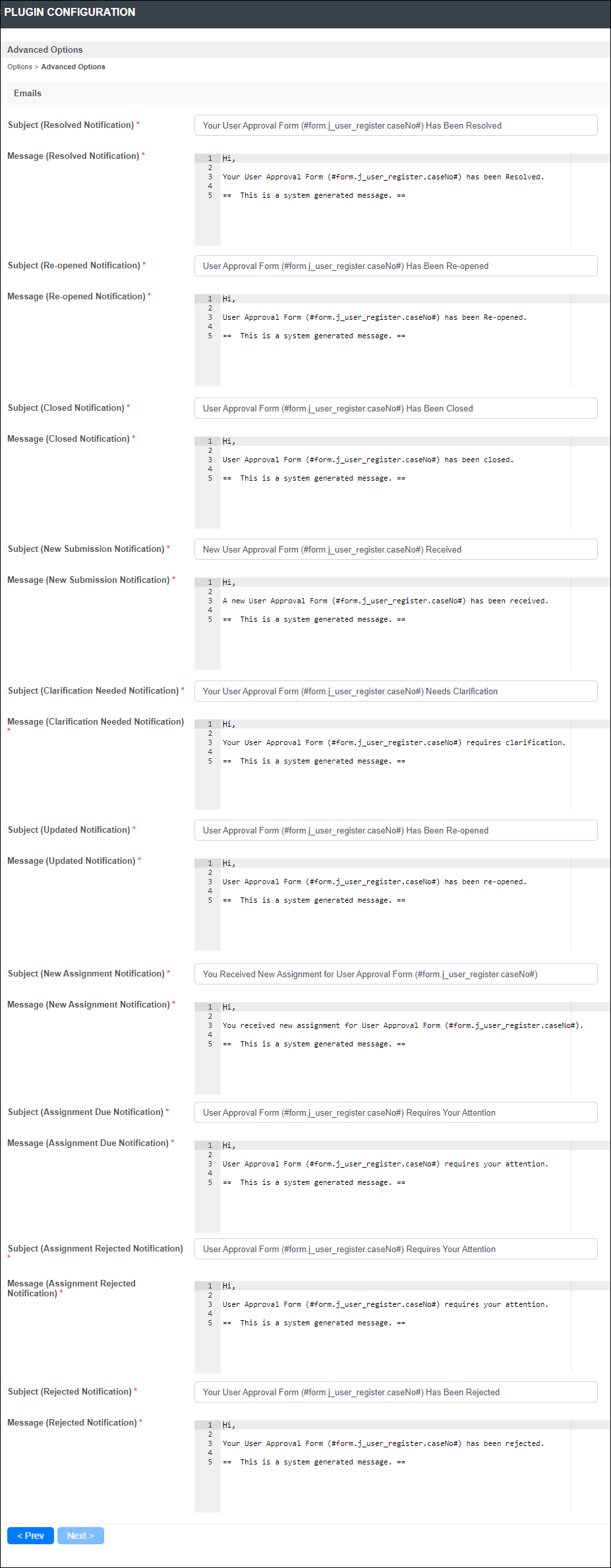Click the Message (New Submission Notification) editor
611x1568 pixels.
click(x=402, y=624)
